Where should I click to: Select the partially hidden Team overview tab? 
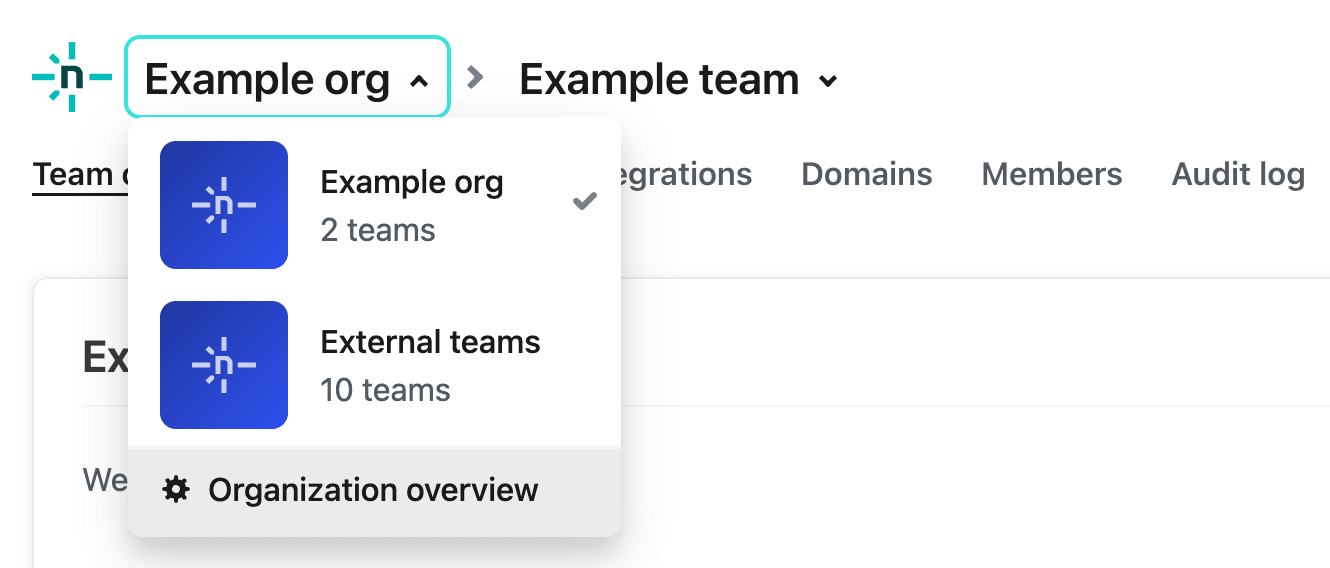click(80, 174)
